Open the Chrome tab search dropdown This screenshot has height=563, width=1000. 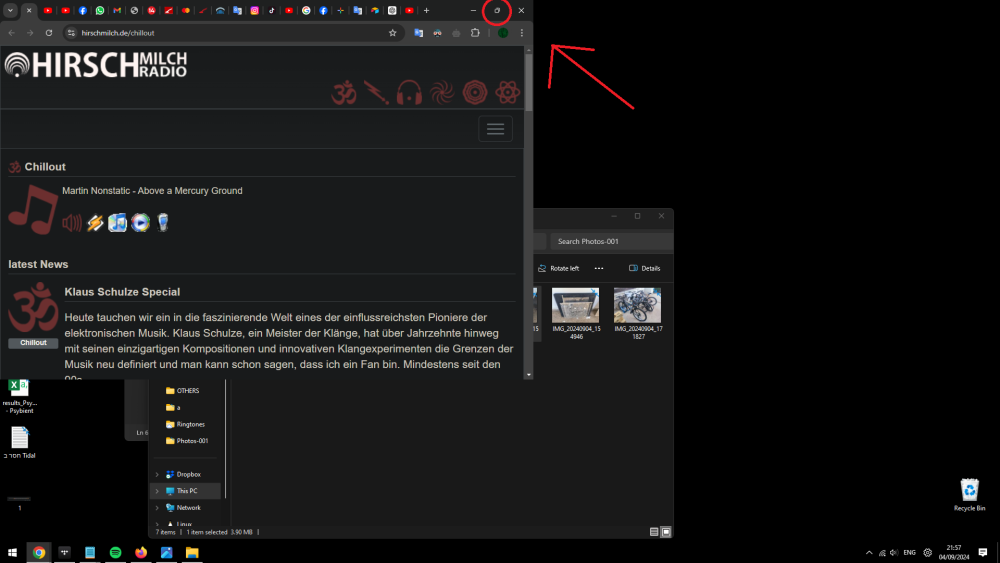tap(10, 10)
